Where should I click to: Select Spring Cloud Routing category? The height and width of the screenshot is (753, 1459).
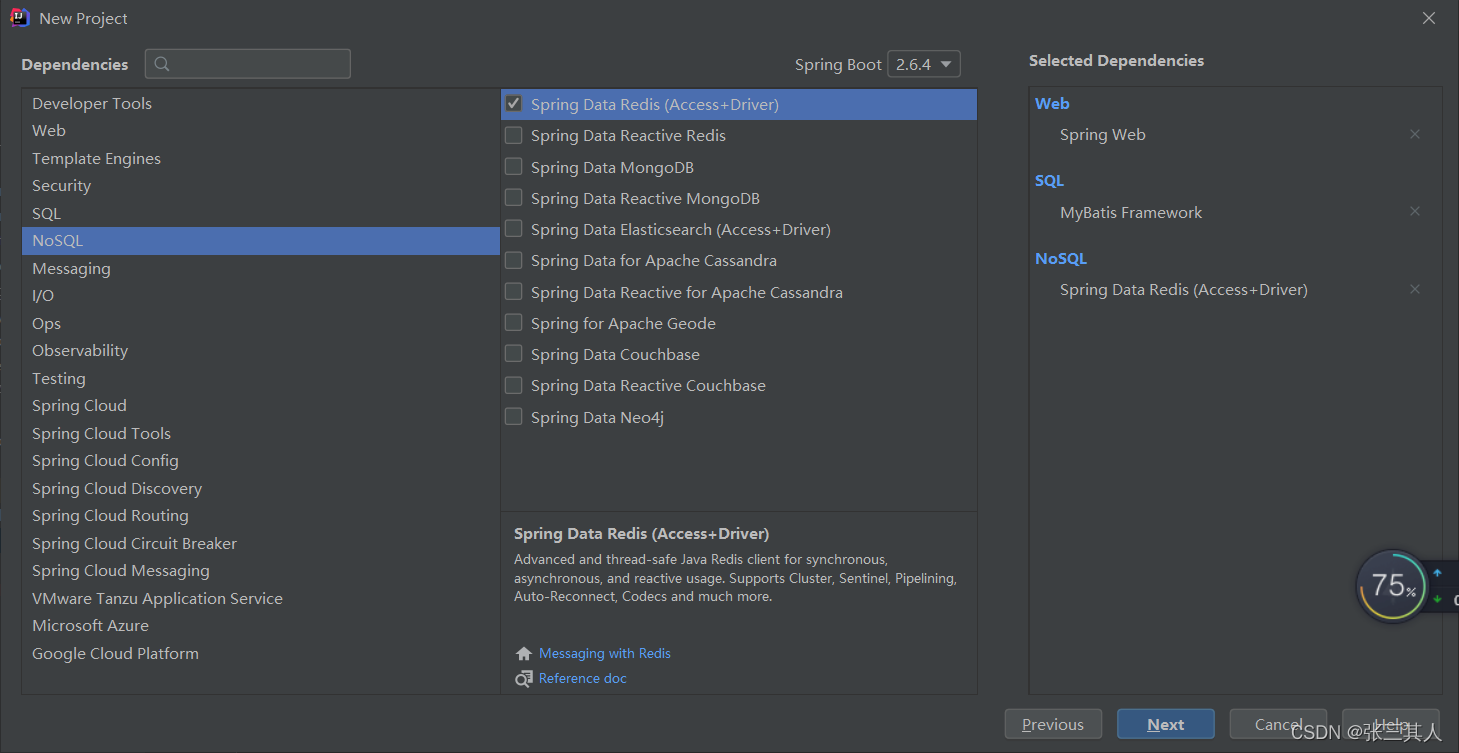tap(260, 516)
